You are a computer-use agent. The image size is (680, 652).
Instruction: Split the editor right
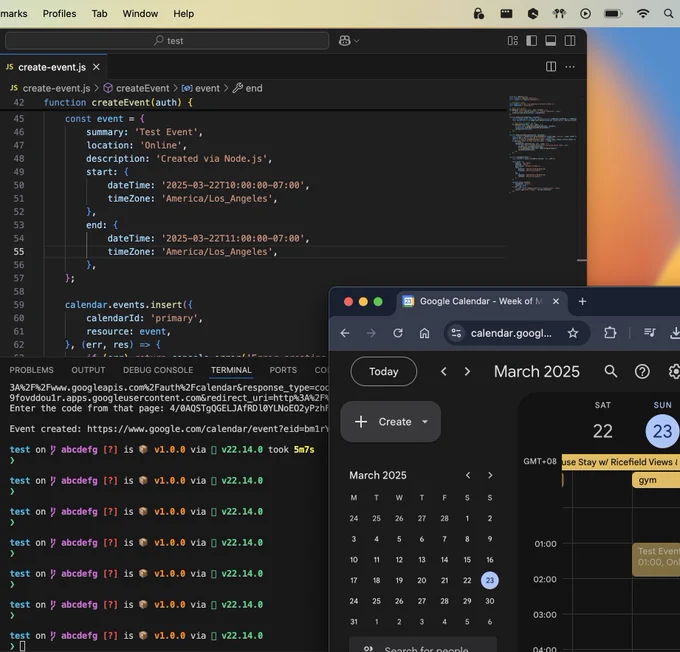click(x=551, y=67)
